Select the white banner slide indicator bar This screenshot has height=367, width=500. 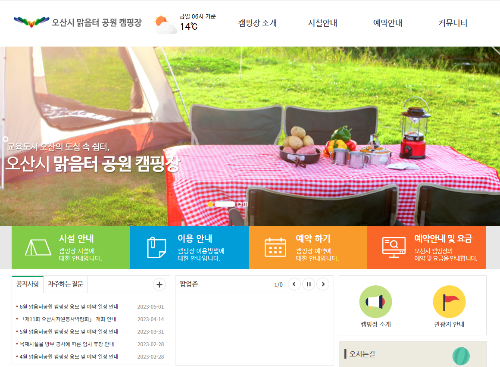click(x=225, y=204)
